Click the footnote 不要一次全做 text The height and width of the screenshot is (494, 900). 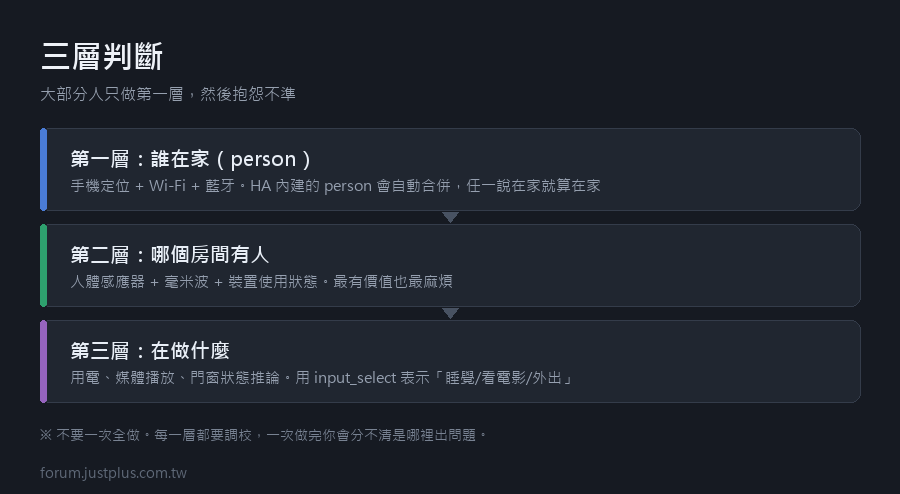click(98, 435)
